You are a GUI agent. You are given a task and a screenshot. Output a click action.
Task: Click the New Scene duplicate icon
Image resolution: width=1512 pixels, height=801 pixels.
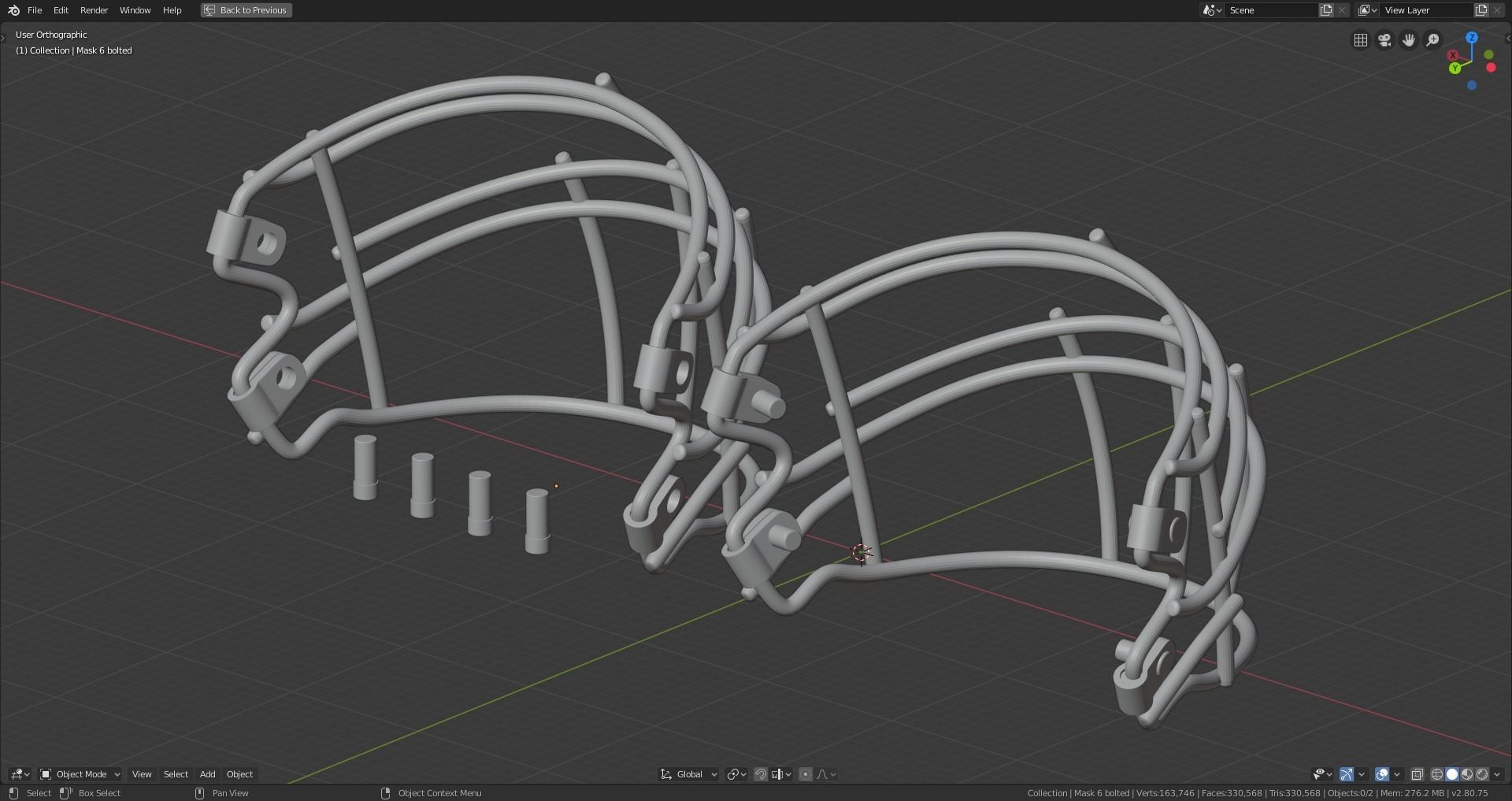pyautogui.click(x=1326, y=10)
